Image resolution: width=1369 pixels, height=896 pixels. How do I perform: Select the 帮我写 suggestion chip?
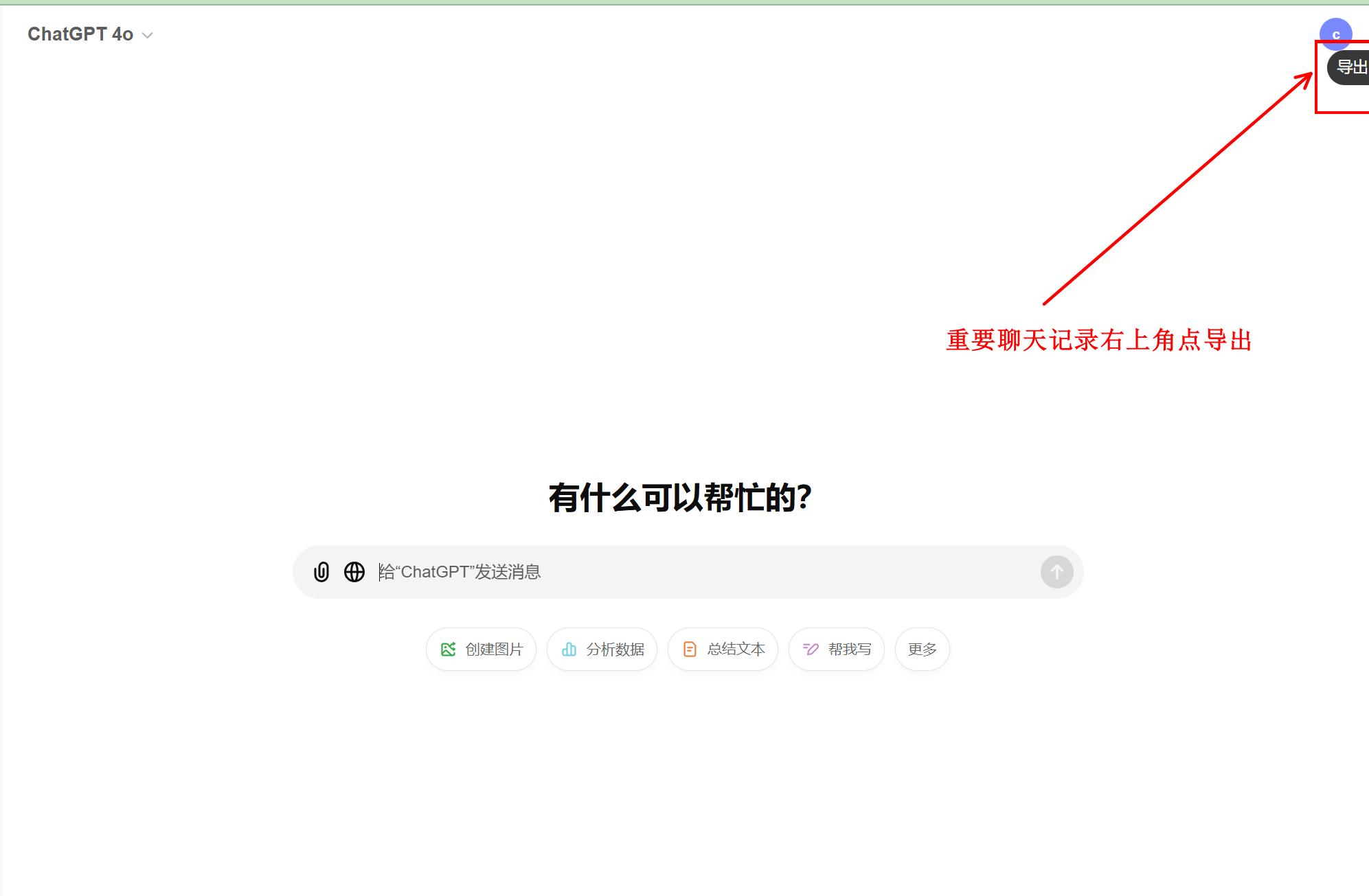pos(849,649)
